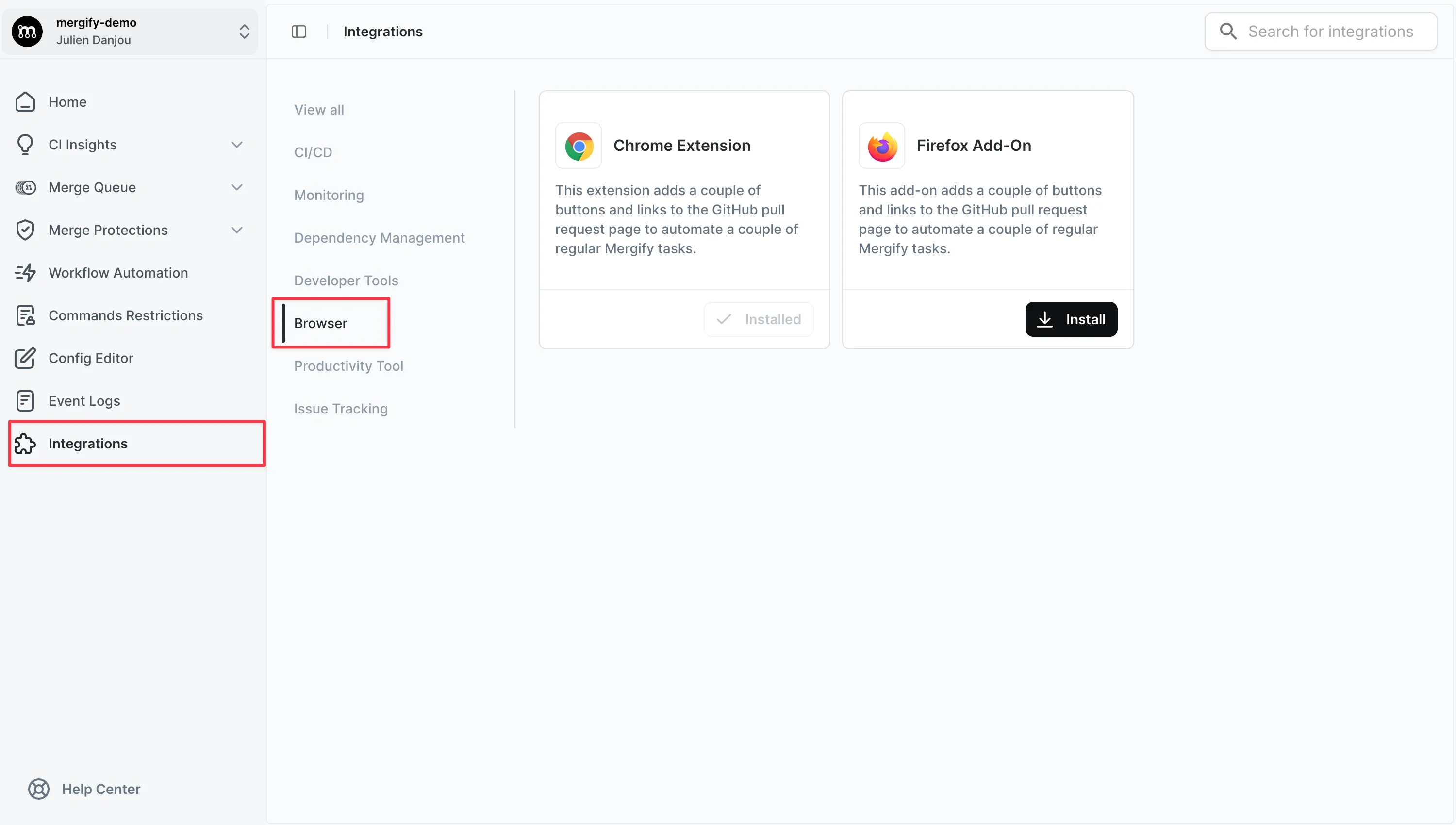Open Merge Queue via its sidebar icon
Viewport: 1456px width, 825px height.
pos(25,187)
